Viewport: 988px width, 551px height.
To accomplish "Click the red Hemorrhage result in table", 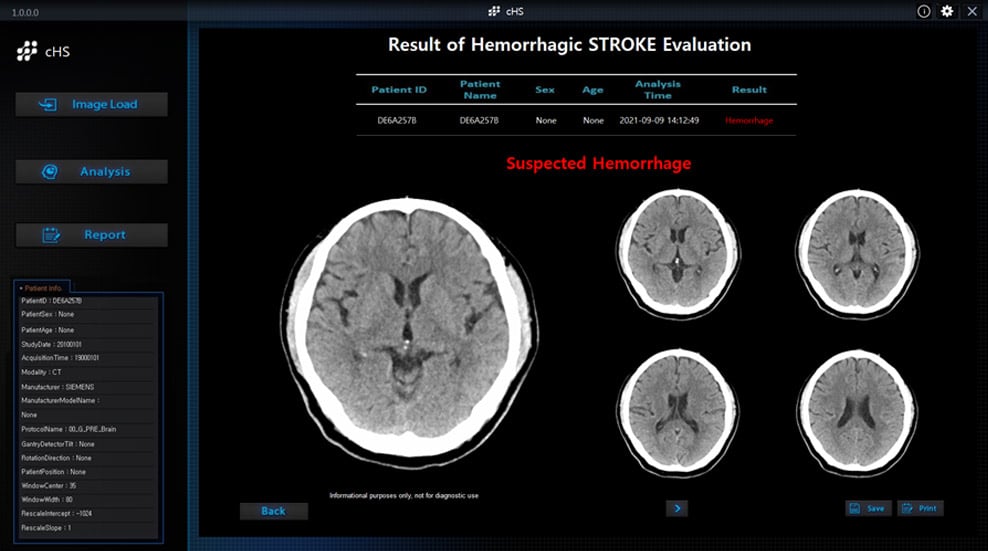I will point(748,120).
